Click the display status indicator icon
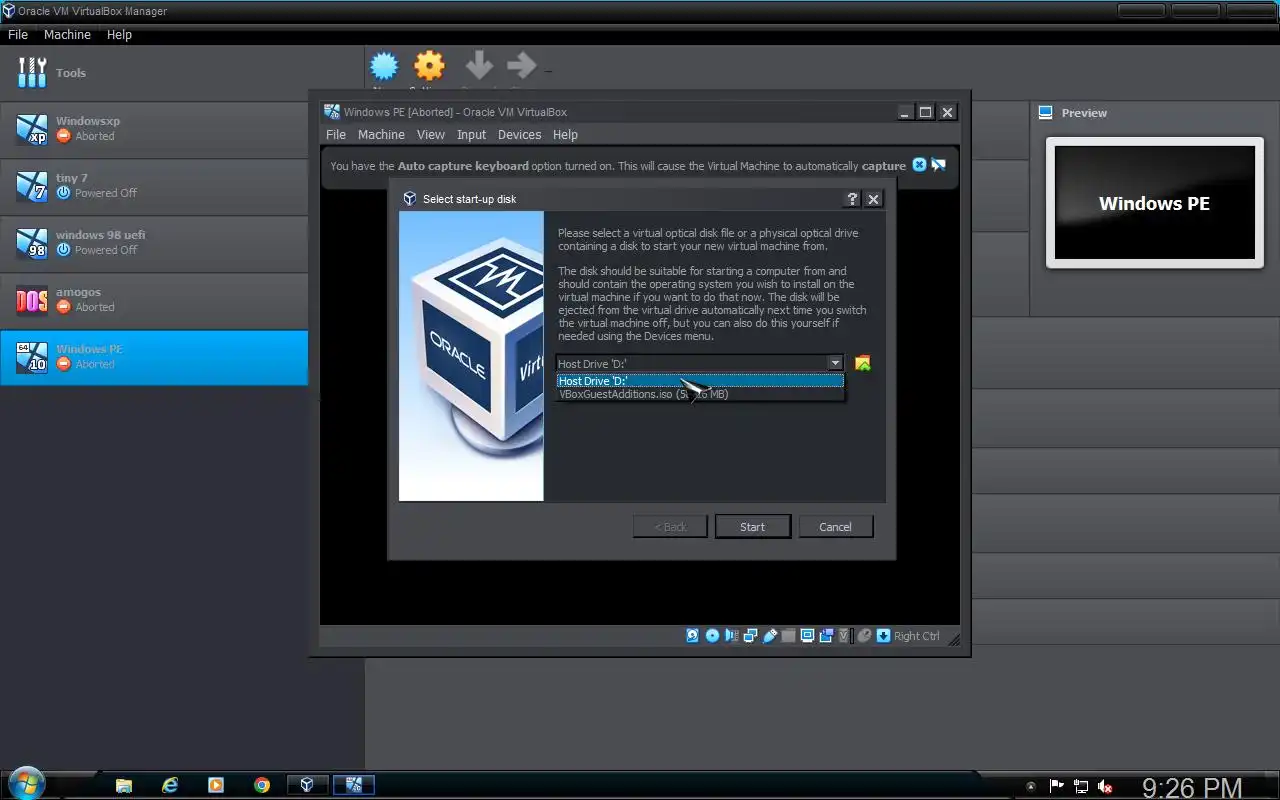 tap(807, 635)
